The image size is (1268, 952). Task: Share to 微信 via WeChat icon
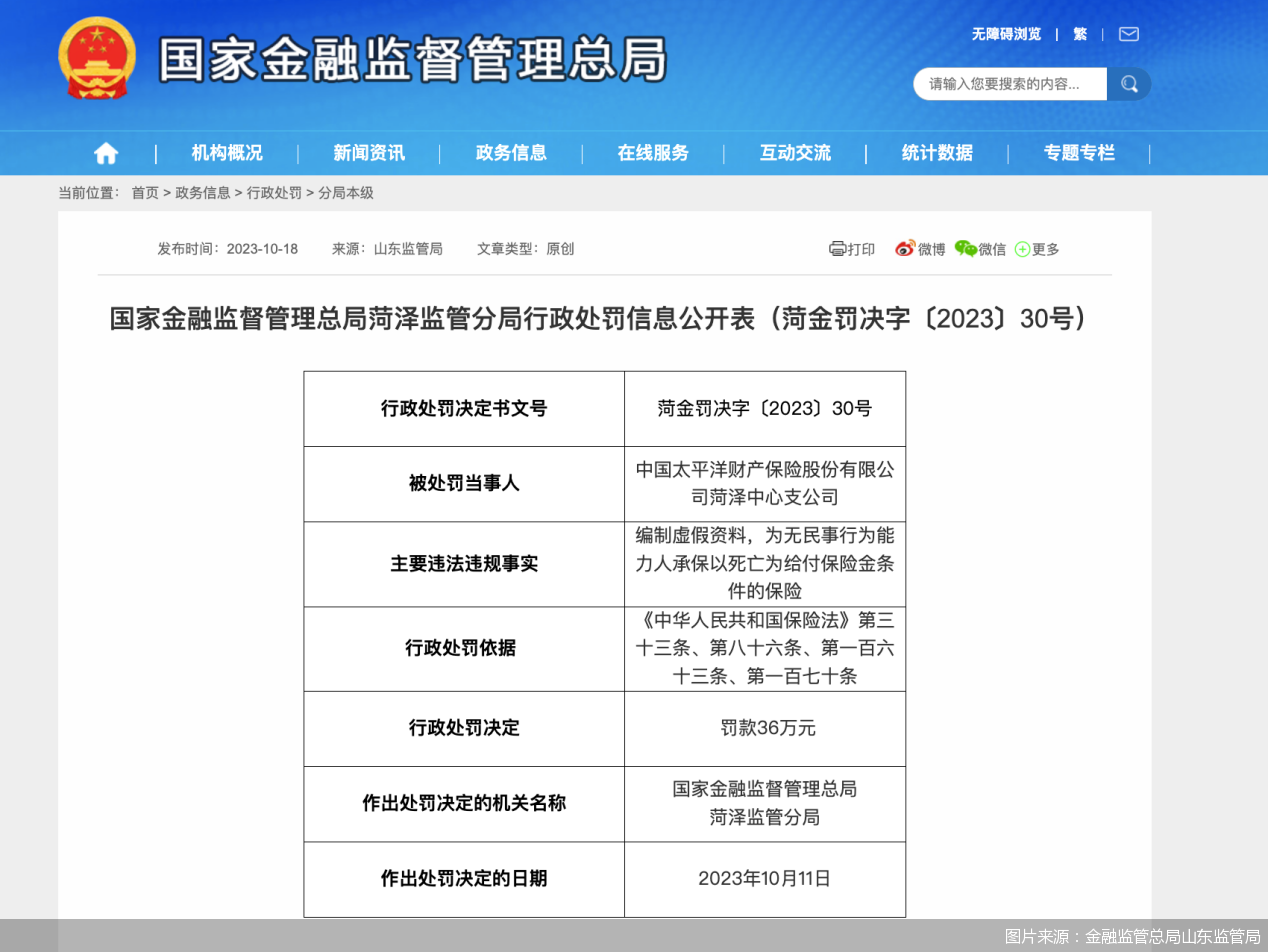965,249
